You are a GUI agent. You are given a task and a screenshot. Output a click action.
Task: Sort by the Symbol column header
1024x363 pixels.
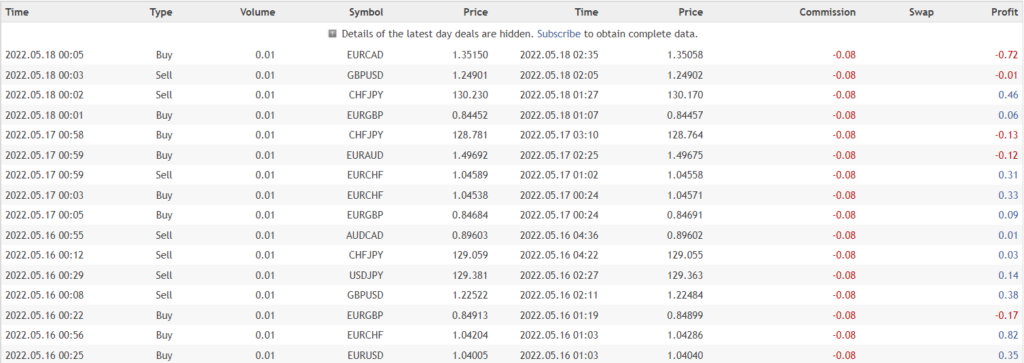pyautogui.click(x=366, y=12)
